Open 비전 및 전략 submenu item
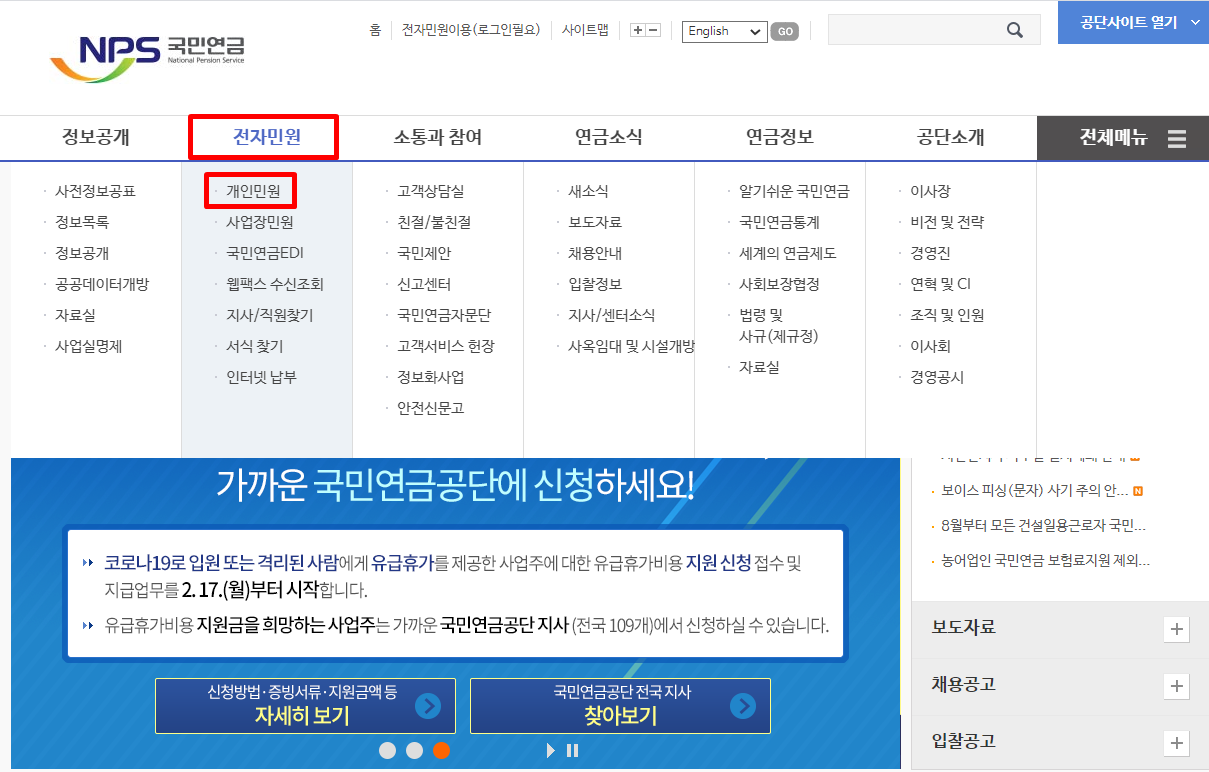The image size is (1209, 772). tap(947, 222)
